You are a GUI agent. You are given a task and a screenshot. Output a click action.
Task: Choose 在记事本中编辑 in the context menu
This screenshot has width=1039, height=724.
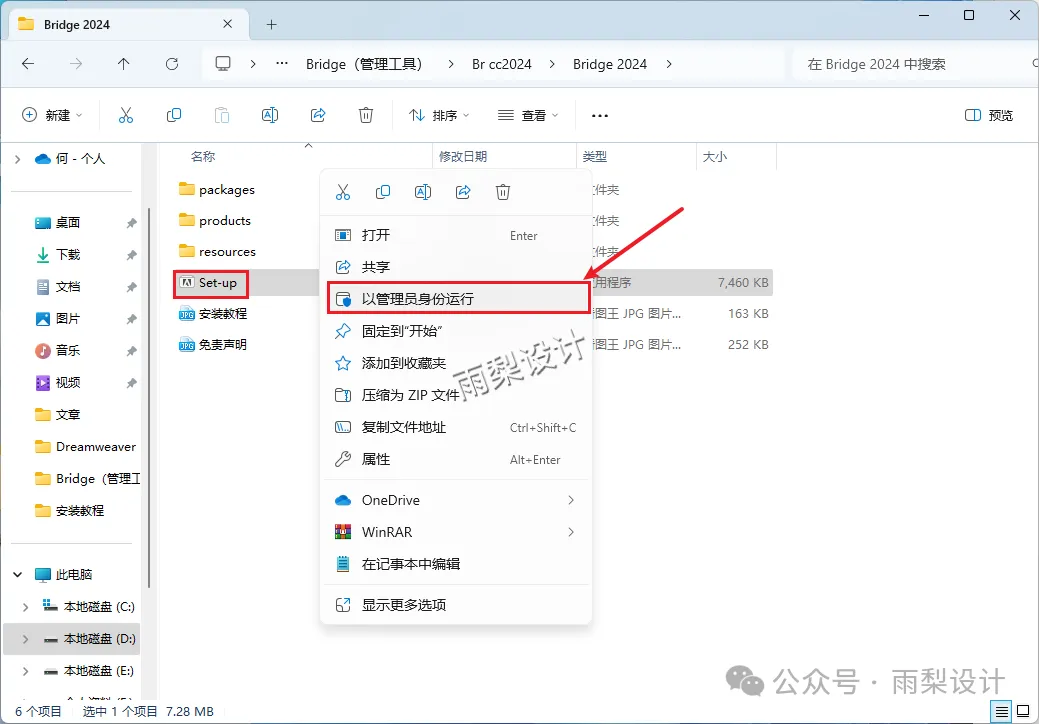pyautogui.click(x=456, y=564)
